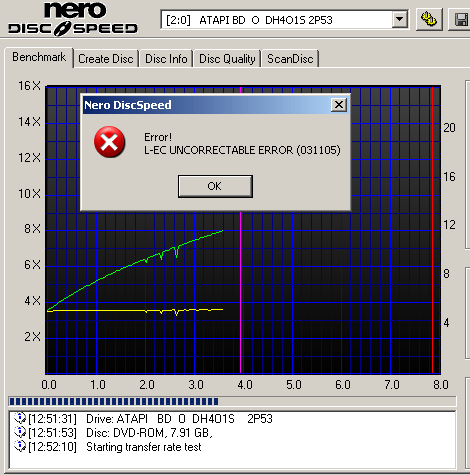
Task: Click the Nero DiscSpeed logo
Action: [73, 18]
